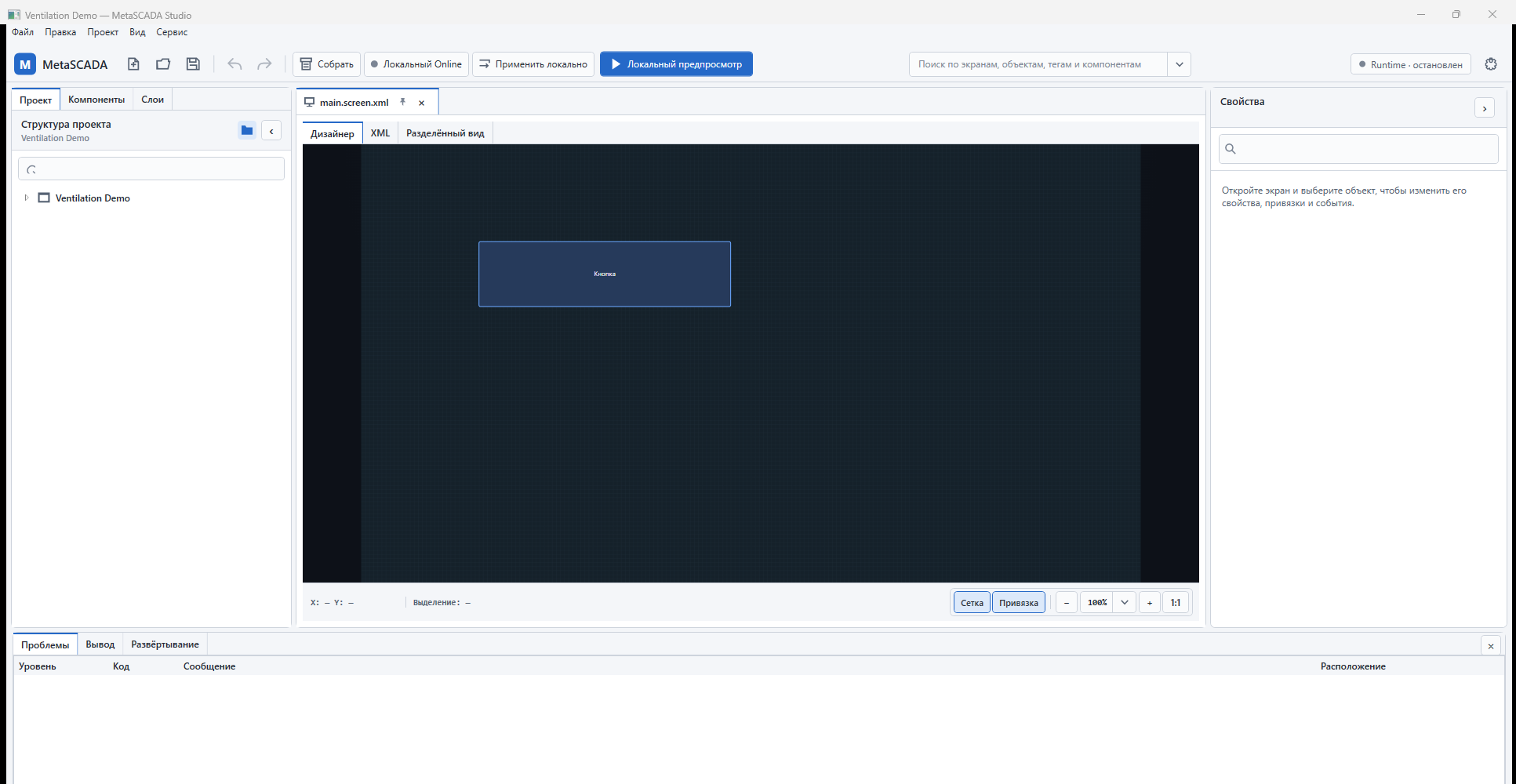The height and width of the screenshot is (784, 1516).
Task: Reset zoom with the 1:1 button
Action: coord(1176,602)
